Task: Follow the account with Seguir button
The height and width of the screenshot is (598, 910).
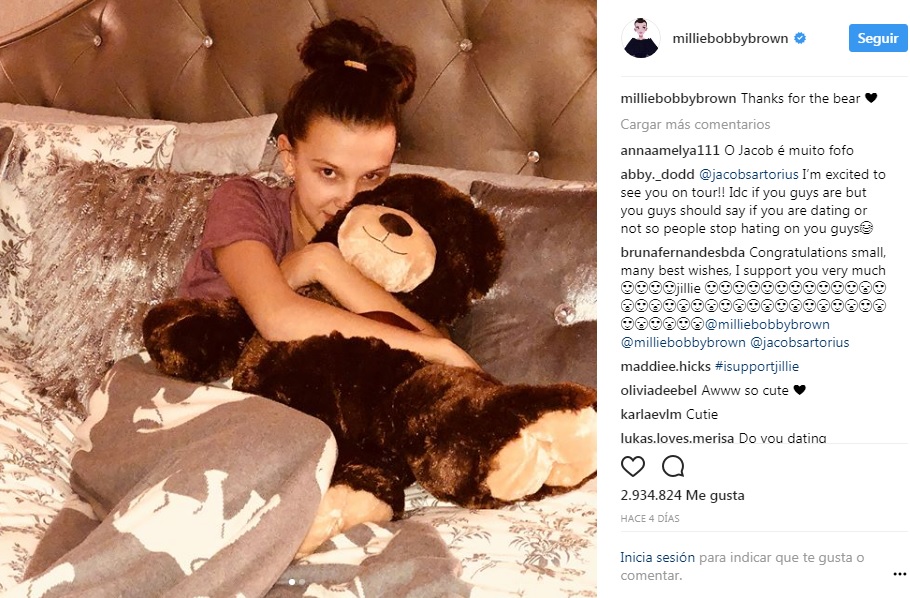Action: (878, 38)
